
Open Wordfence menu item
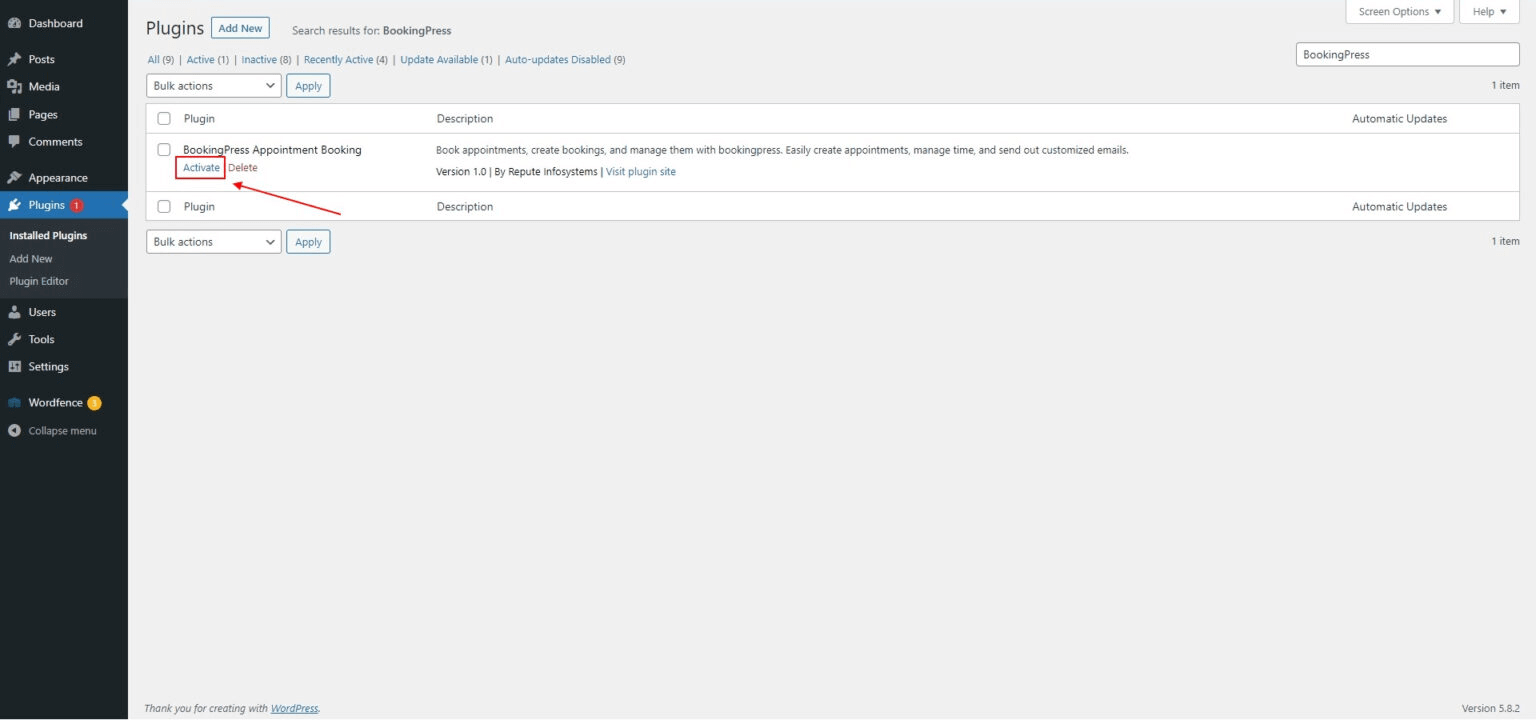pyautogui.click(x=56, y=403)
